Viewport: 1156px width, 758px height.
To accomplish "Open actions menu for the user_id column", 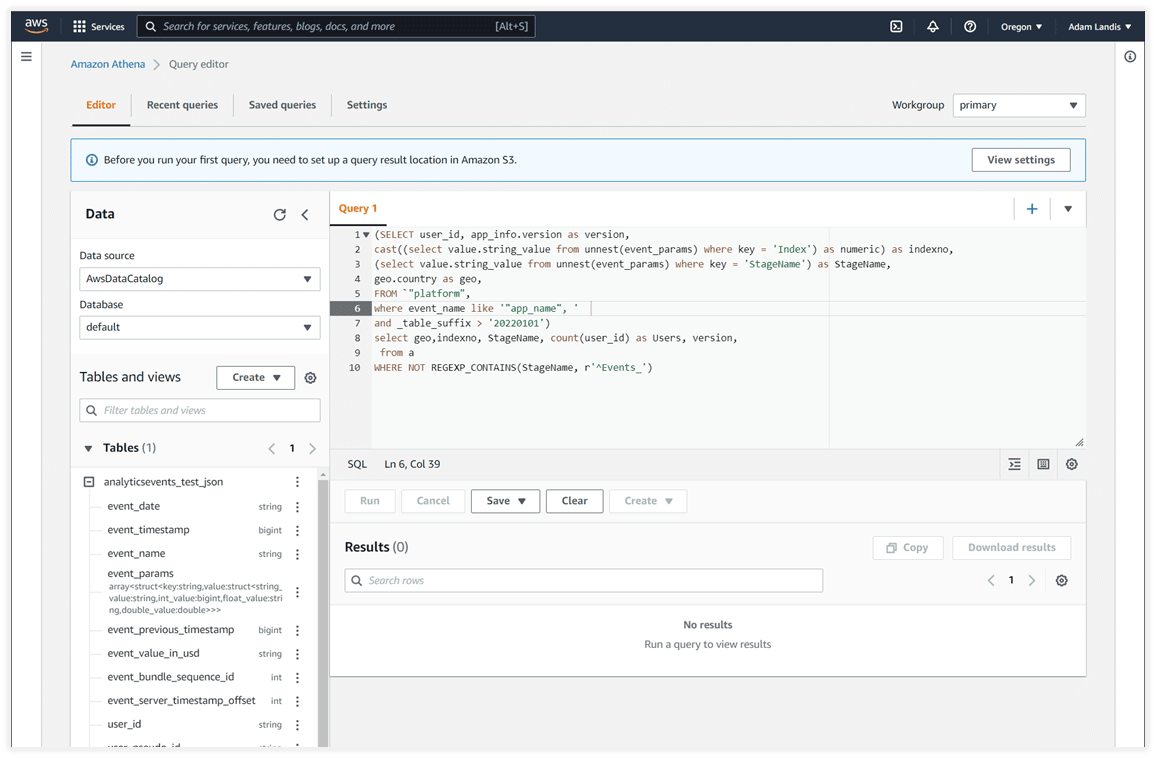I will click(297, 726).
